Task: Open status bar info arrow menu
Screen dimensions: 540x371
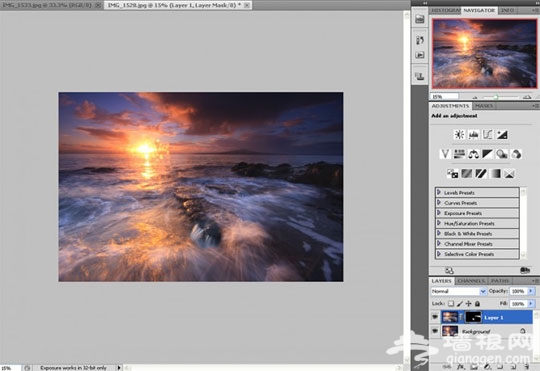Action: pos(119,368)
